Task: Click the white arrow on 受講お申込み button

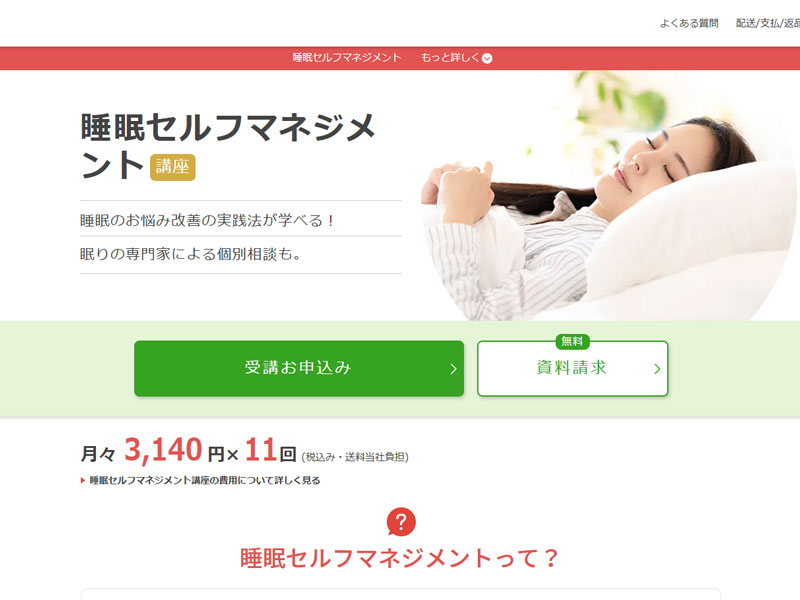Action: click(453, 369)
